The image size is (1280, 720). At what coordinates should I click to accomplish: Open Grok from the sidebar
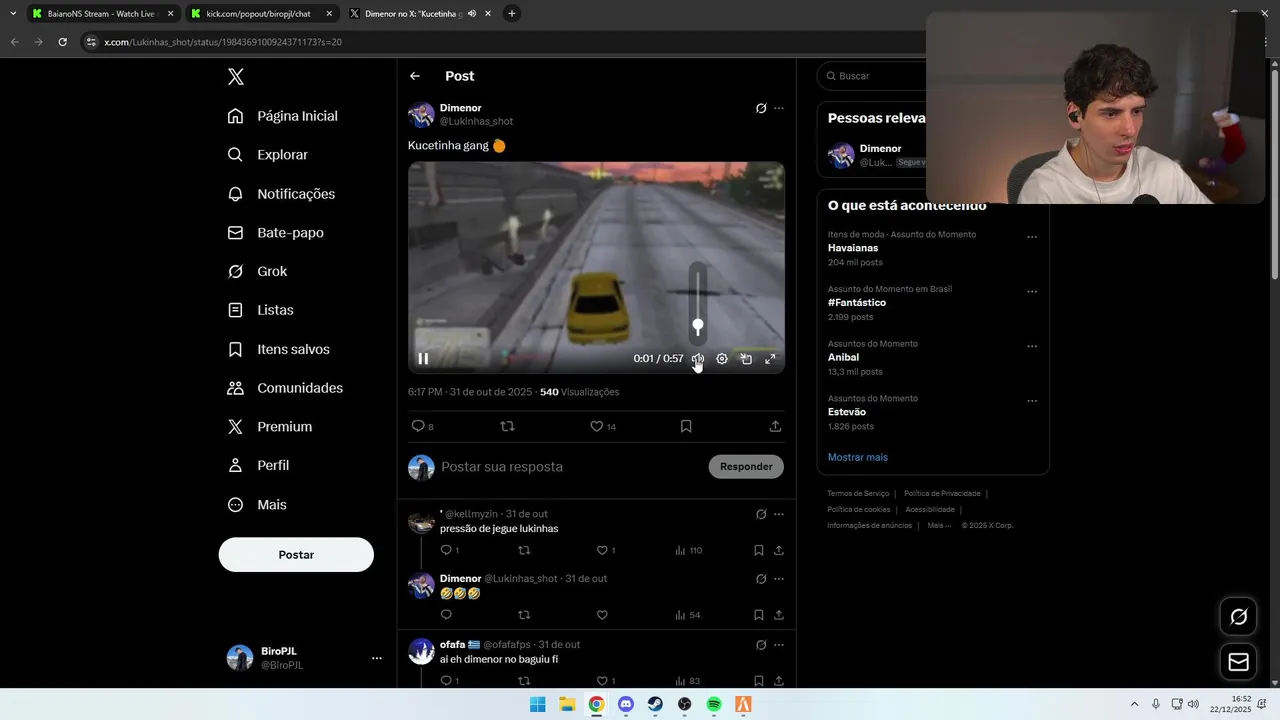257,272
